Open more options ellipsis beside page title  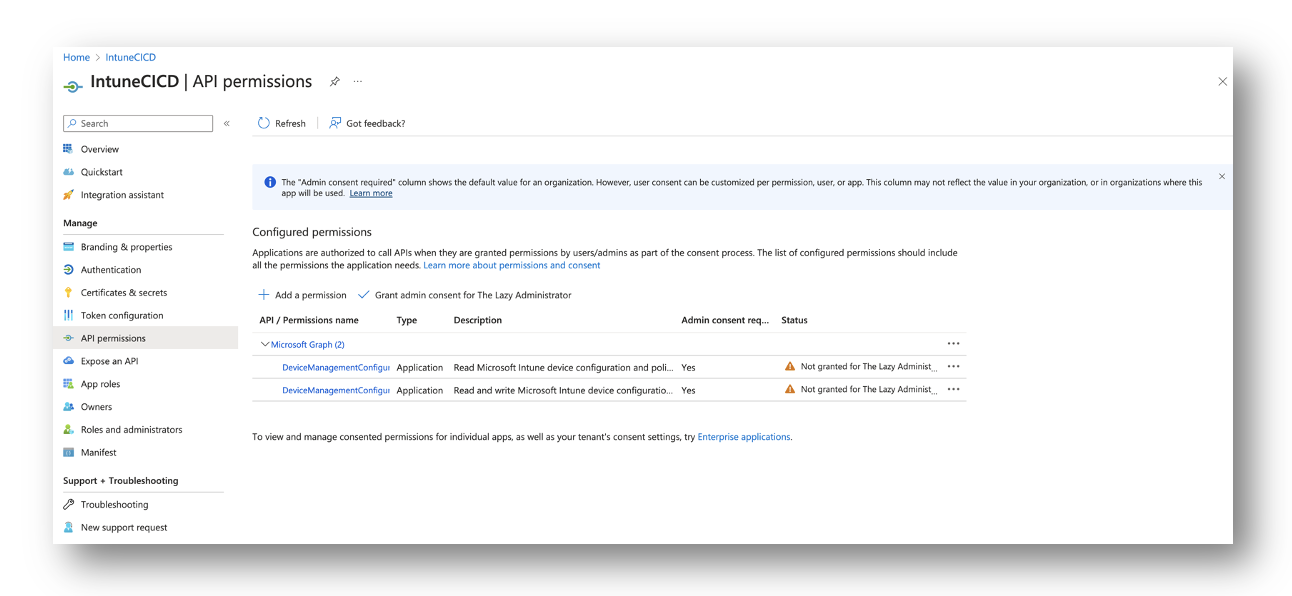(358, 82)
